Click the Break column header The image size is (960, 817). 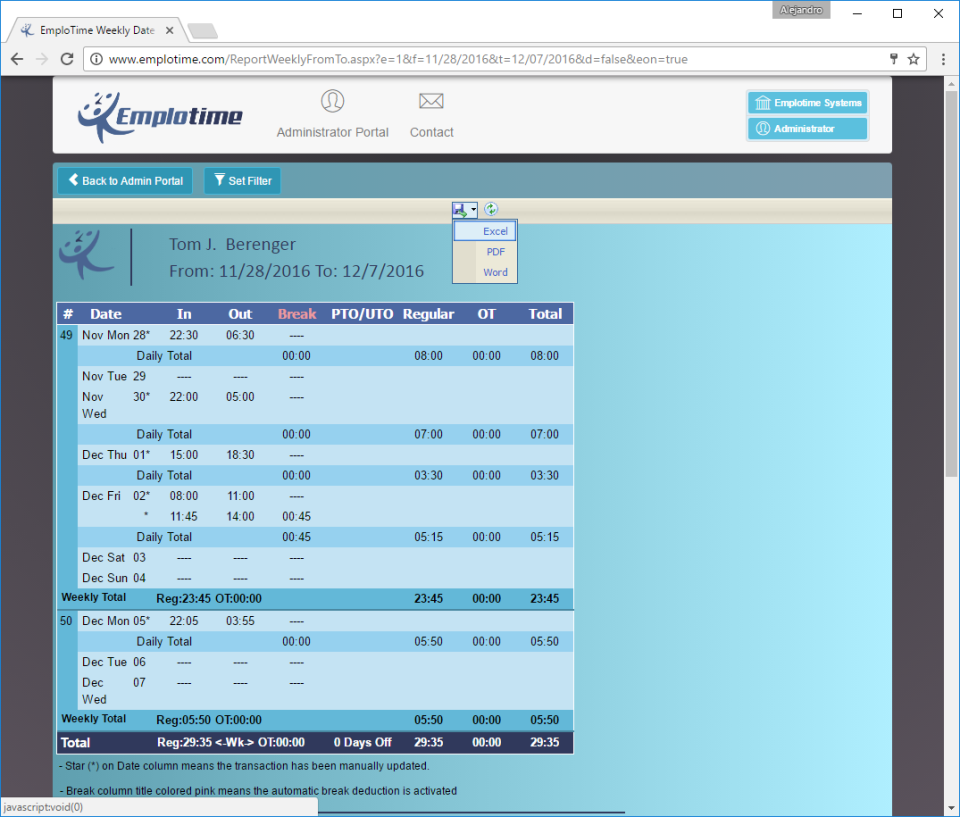click(x=296, y=313)
